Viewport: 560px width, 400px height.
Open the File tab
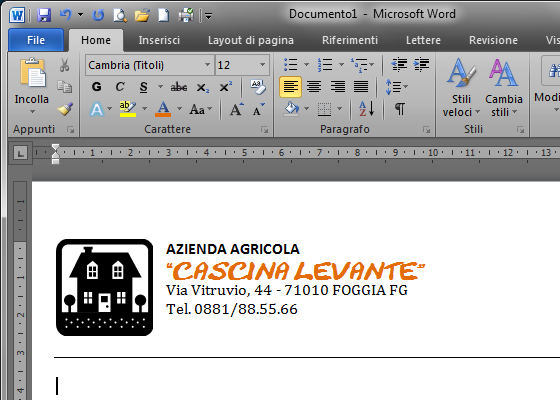(x=36, y=40)
